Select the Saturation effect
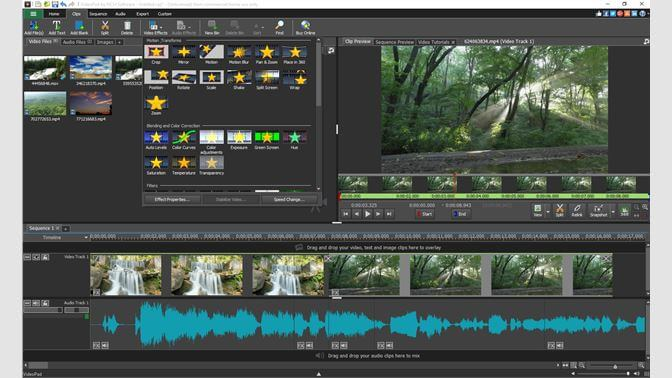The height and width of the screenshot is (378, 672). 156,166
